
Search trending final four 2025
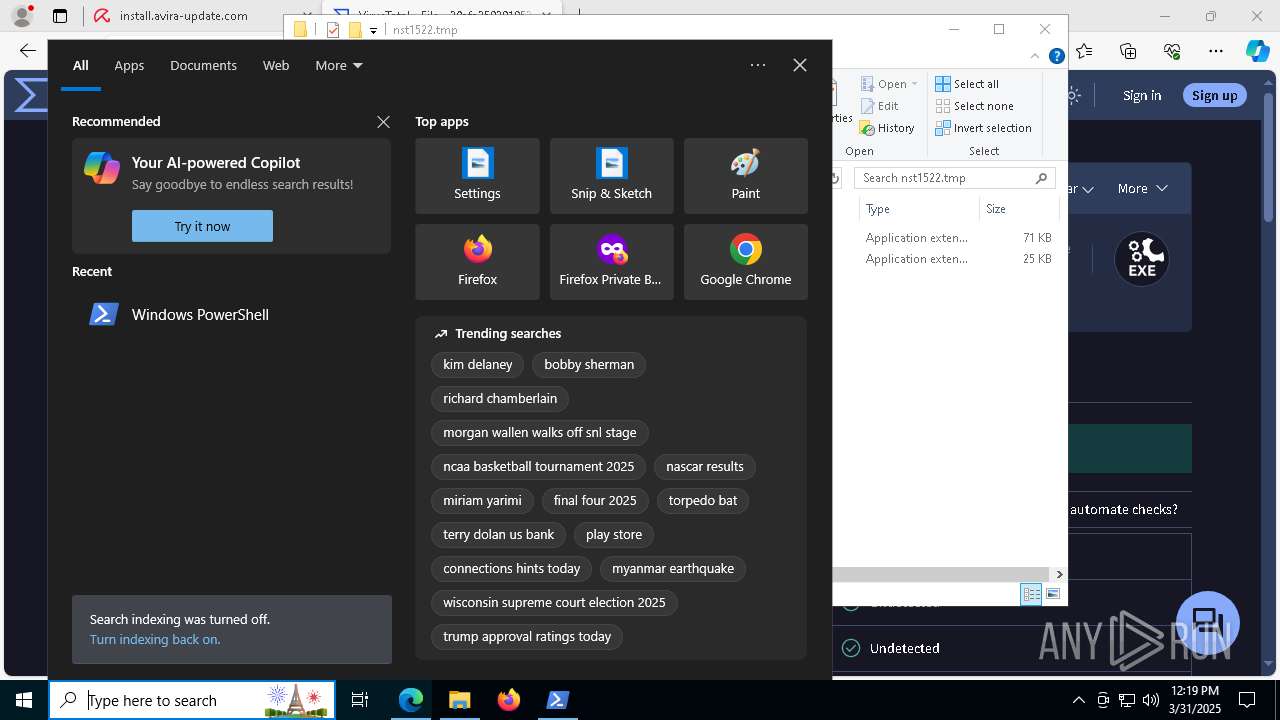595,500
